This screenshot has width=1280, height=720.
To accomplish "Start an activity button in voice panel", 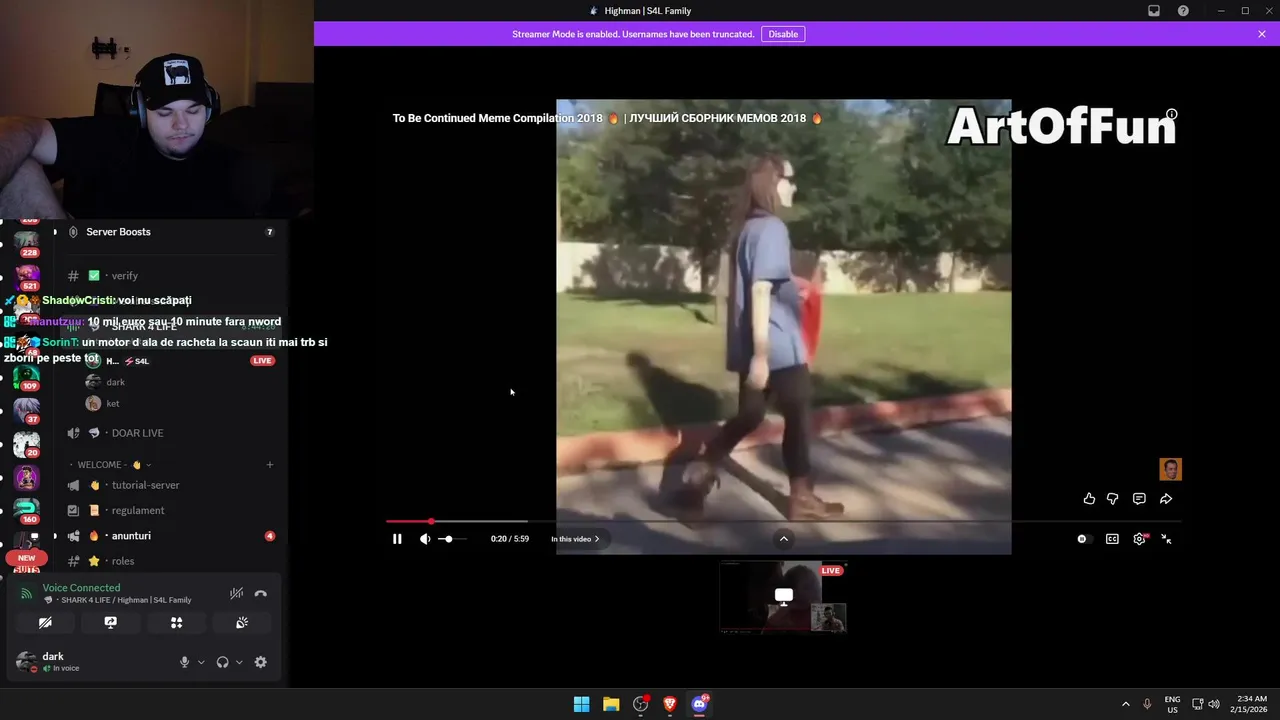I will tap(176, 622).
